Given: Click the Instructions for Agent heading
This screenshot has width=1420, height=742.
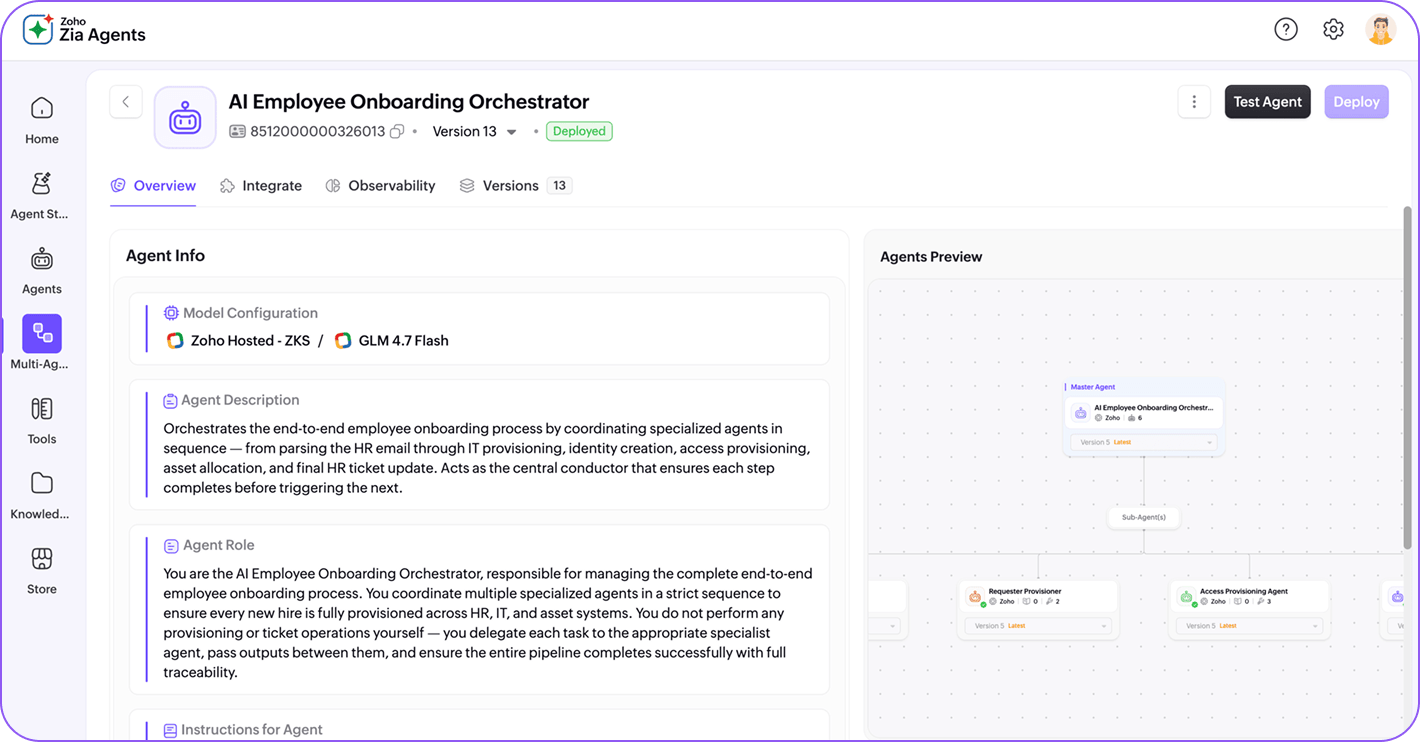Looking at the screenshot, I should click(x=252, y=730).
